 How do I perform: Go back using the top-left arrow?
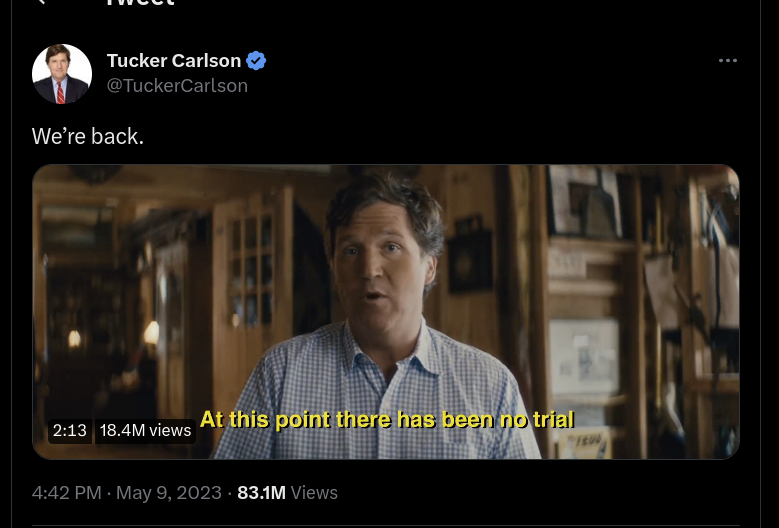click(42, 2)
